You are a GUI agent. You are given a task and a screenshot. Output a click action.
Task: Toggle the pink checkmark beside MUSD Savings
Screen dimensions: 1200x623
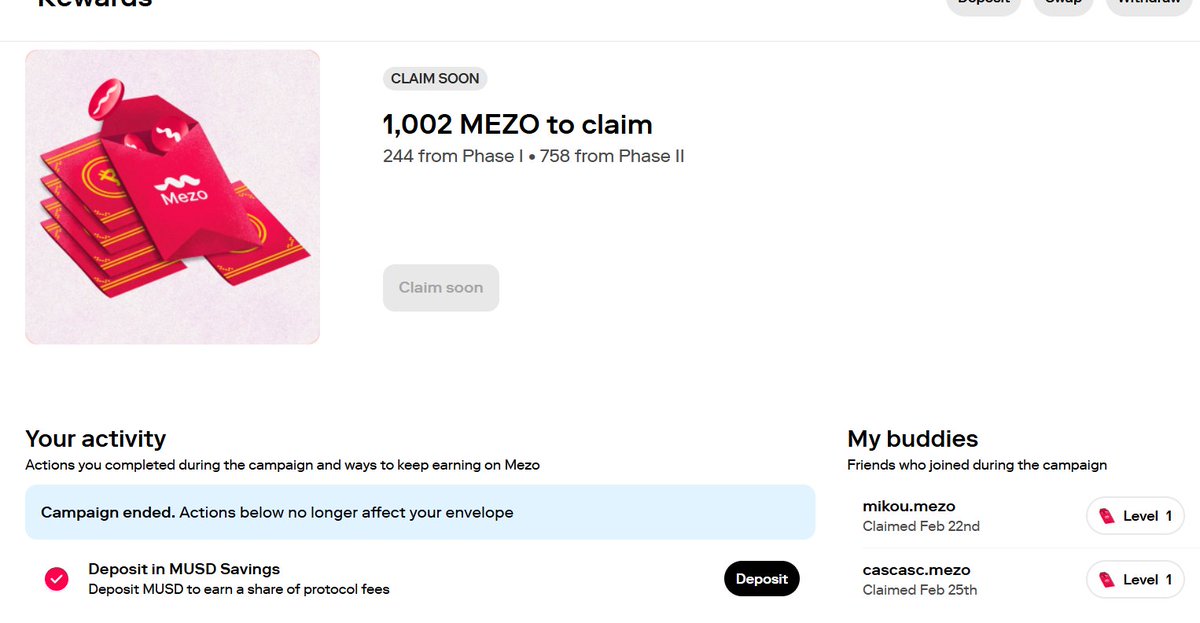57,579
